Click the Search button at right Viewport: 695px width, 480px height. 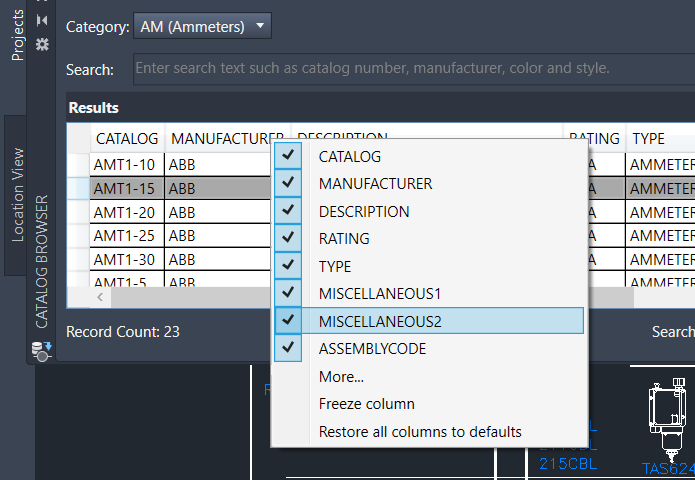[672, 332]
